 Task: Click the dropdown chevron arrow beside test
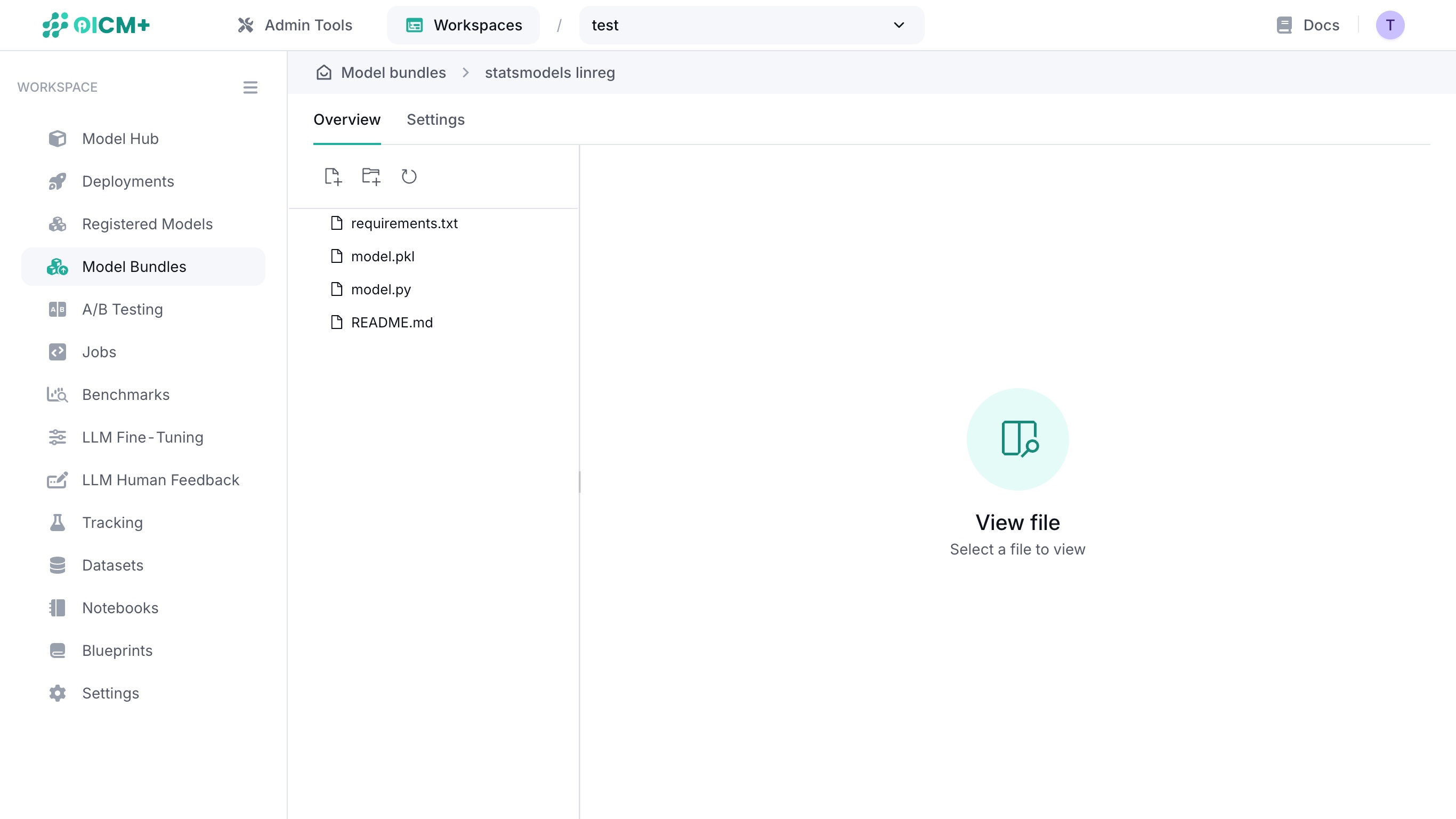899,25
